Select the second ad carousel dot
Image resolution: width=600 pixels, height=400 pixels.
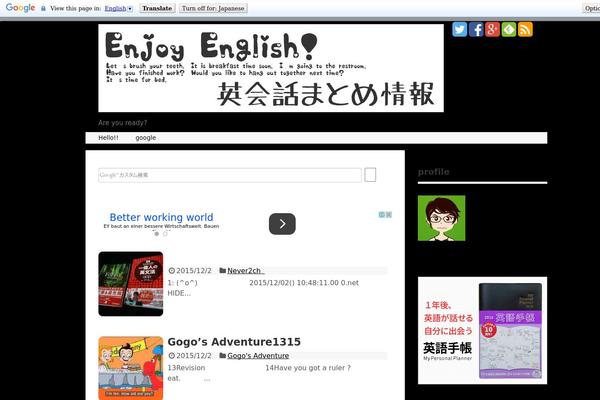click(166, 234)
